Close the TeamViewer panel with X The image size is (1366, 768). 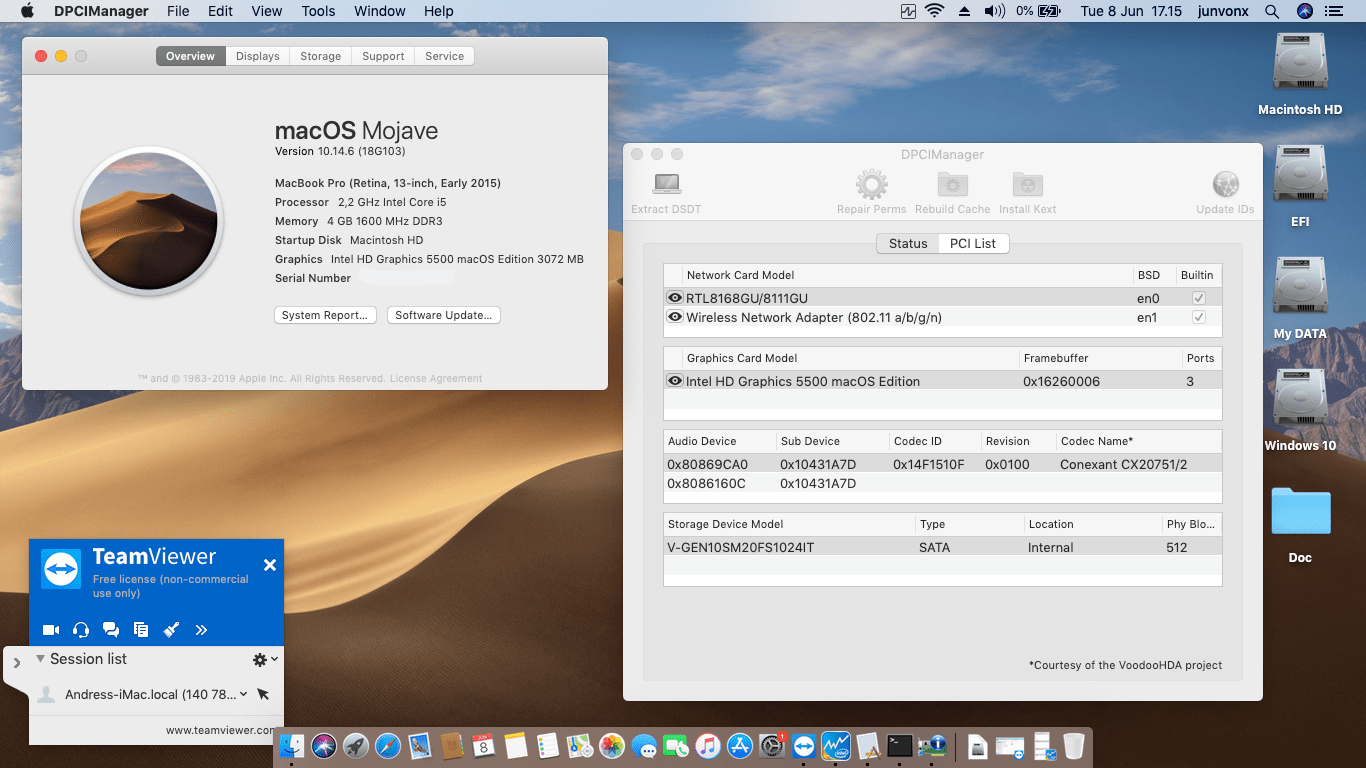(269, 565)
